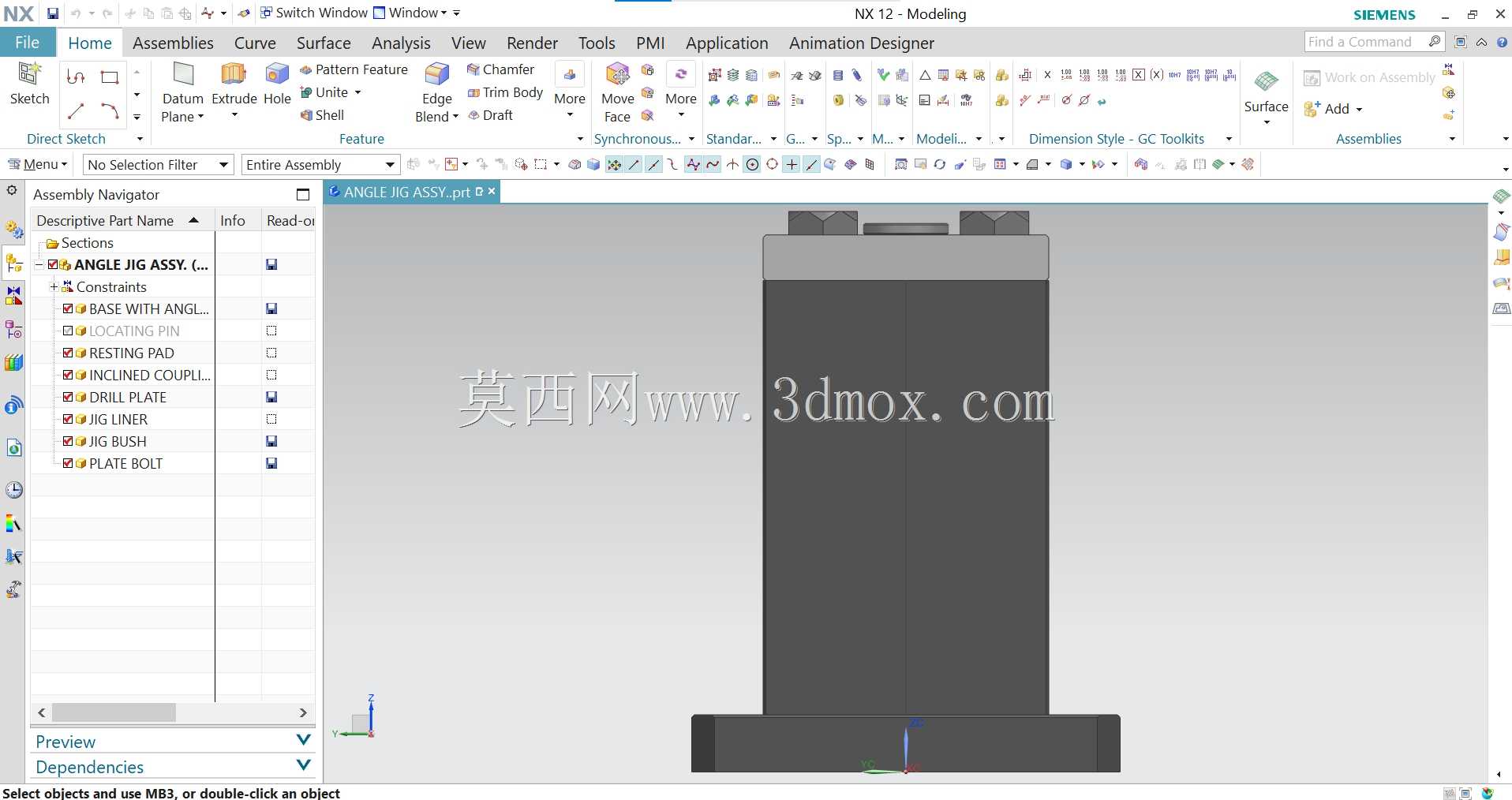Click the Info column header
This screenshot has height=800, width=1512.
coord(237,220)
